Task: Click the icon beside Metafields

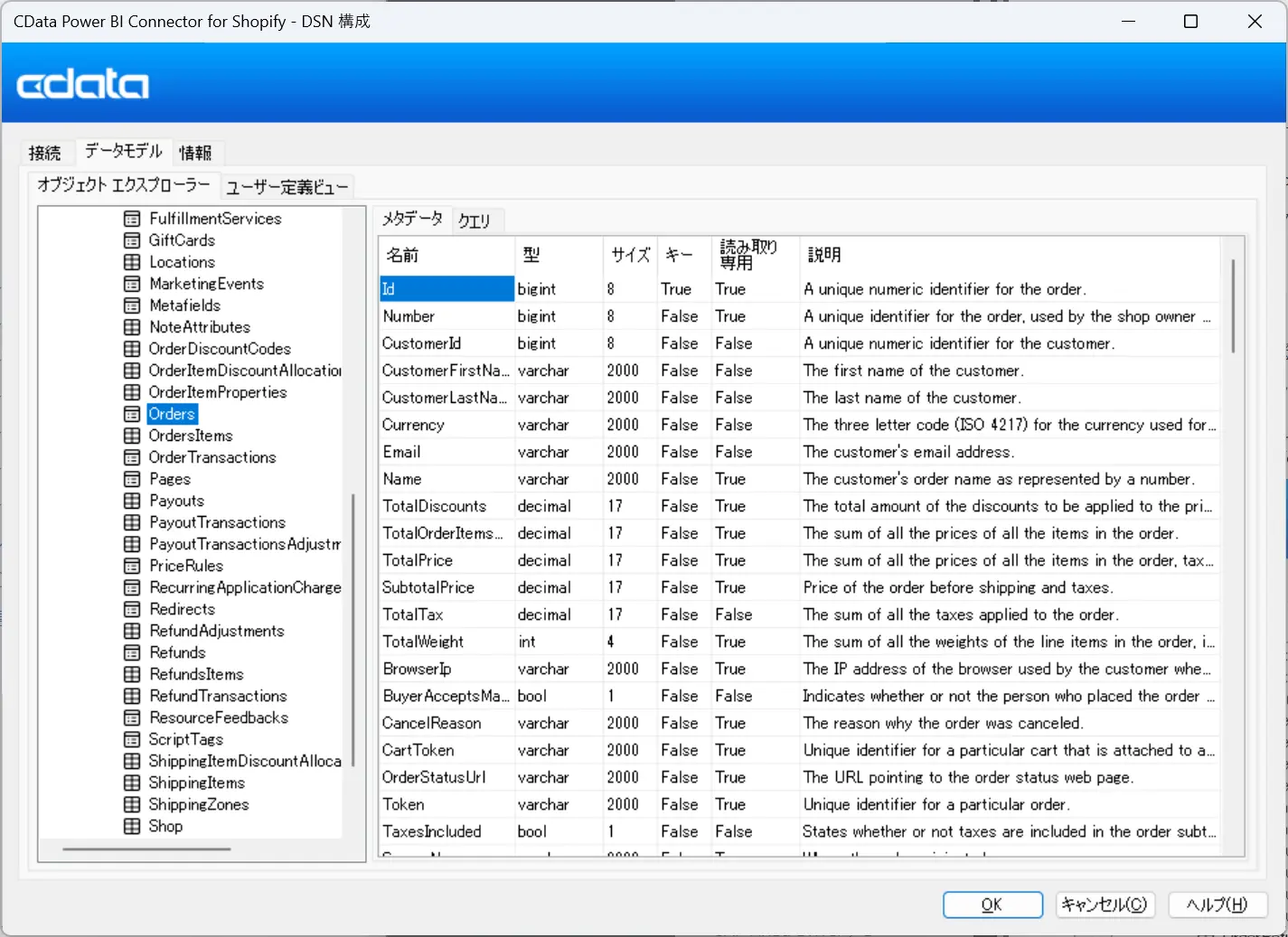Action: [132, 305]
